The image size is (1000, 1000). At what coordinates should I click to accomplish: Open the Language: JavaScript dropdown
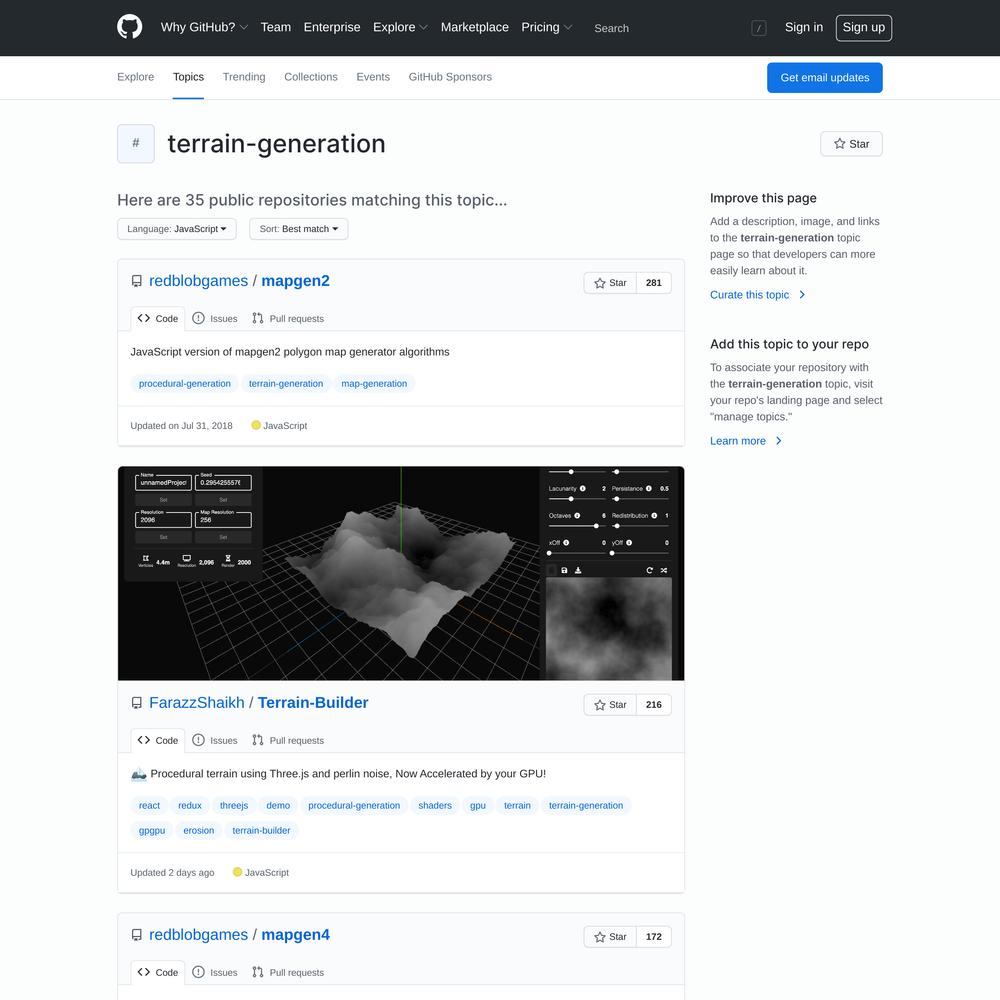click(177, 229)
